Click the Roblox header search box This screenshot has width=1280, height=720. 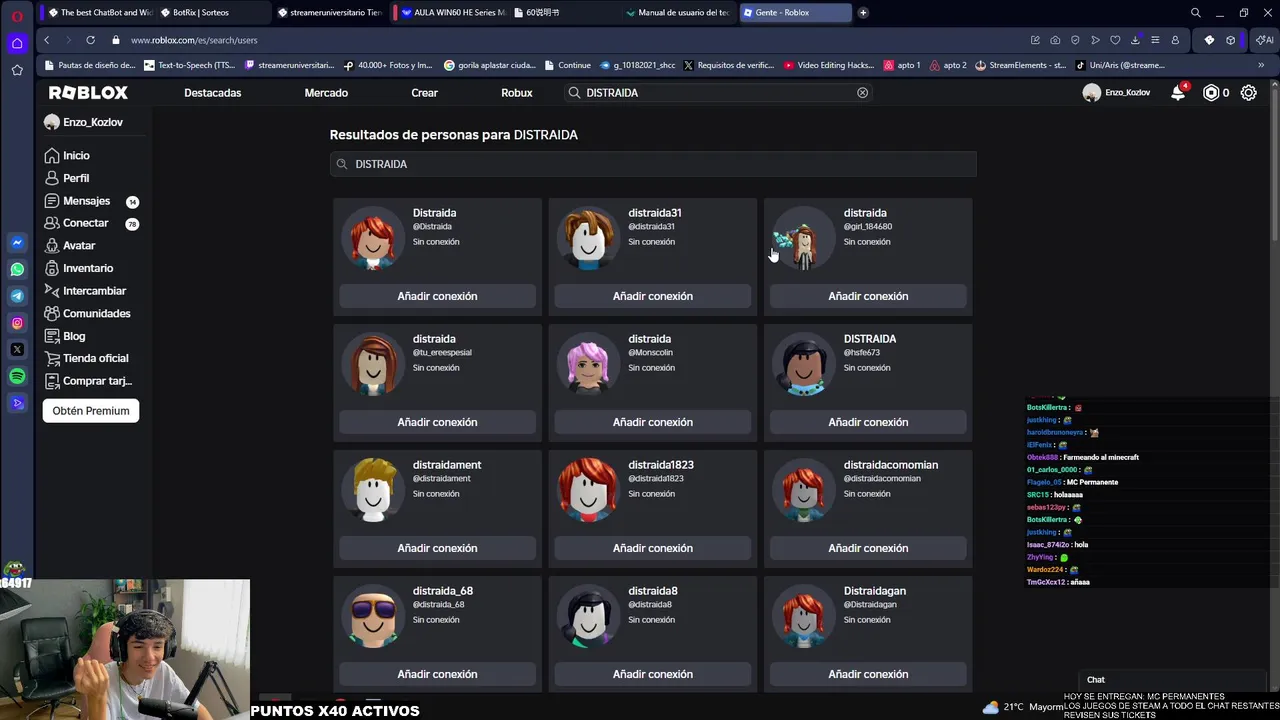pyautogui.click(x=717, y=93)
